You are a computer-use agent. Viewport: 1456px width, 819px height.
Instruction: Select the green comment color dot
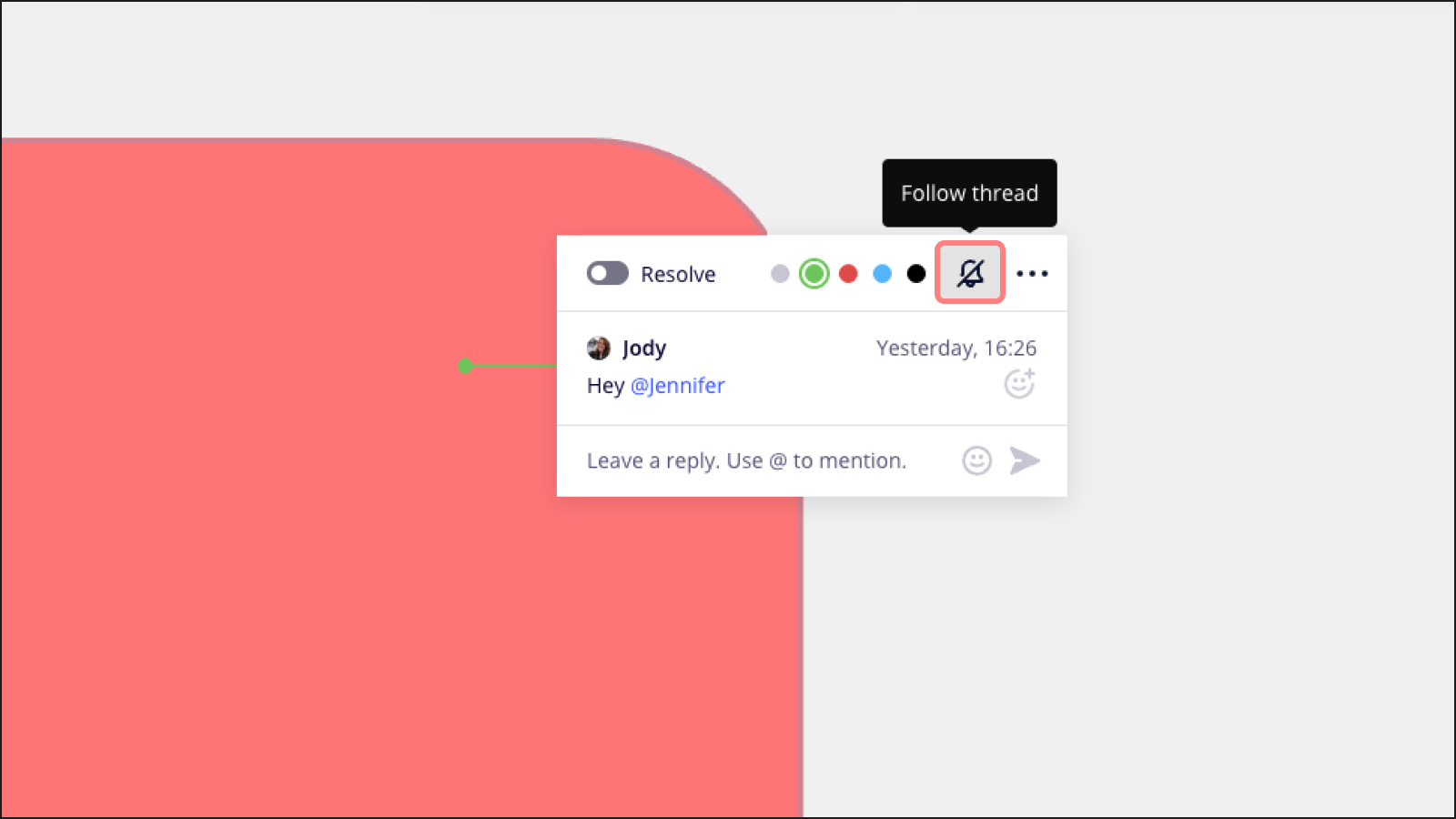tap(814, 274)
